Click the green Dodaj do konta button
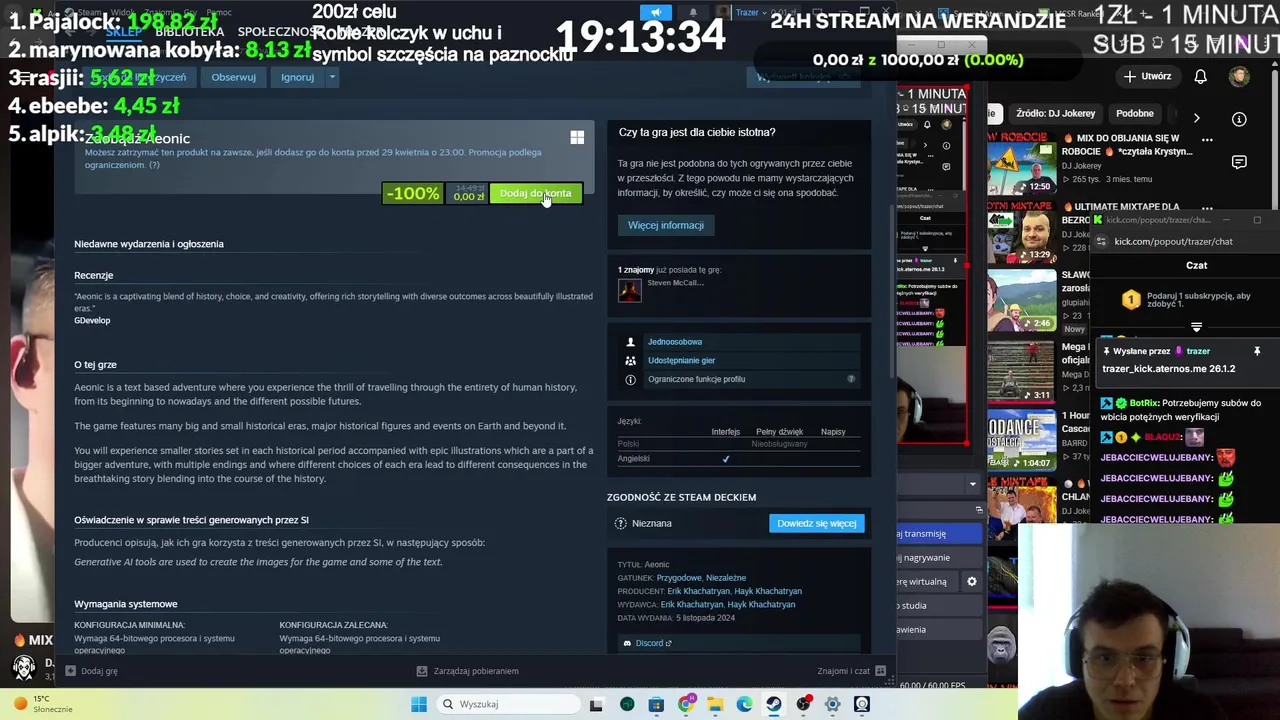The image size is (1280, 720). click(x=536, y=194)
